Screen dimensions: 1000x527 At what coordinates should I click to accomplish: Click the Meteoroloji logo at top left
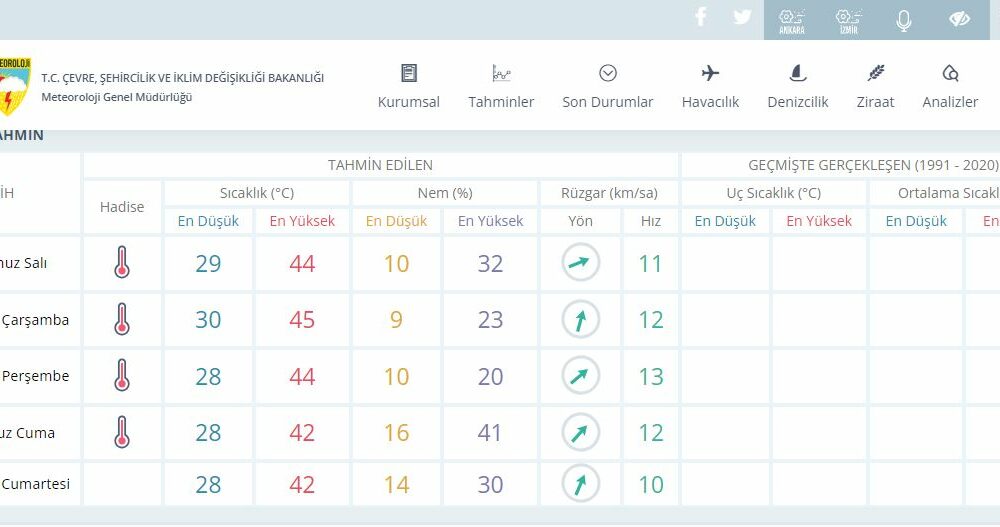pyautogui.click(x=14, y=86)
